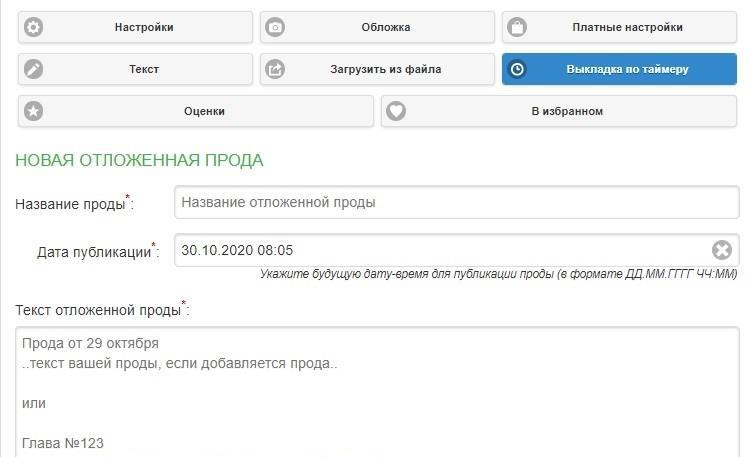This screenshot has width=754, height=457.
Task: Click the gear icon beside Настройки
Action: 34,27
